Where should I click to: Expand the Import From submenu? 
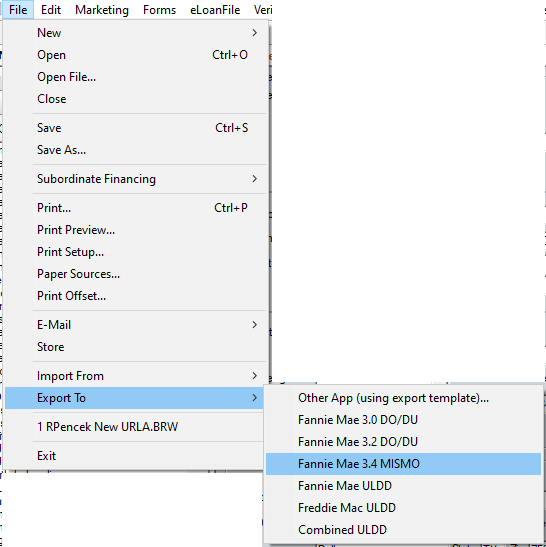click(135, 376)
